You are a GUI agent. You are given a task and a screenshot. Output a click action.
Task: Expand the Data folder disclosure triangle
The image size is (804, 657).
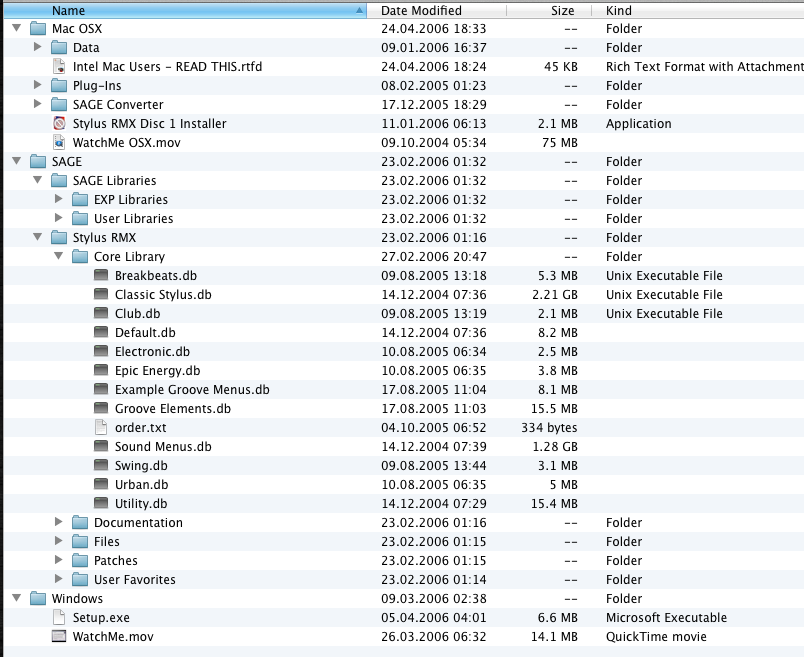pos(37,48)
